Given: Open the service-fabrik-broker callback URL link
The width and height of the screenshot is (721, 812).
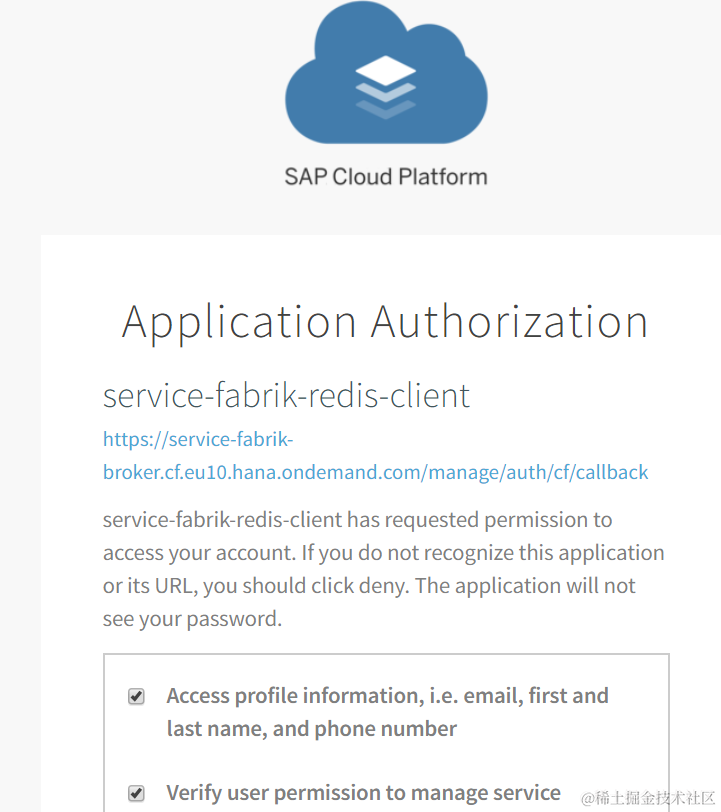Looking at the screenshot, I should [x=375, y=456].
